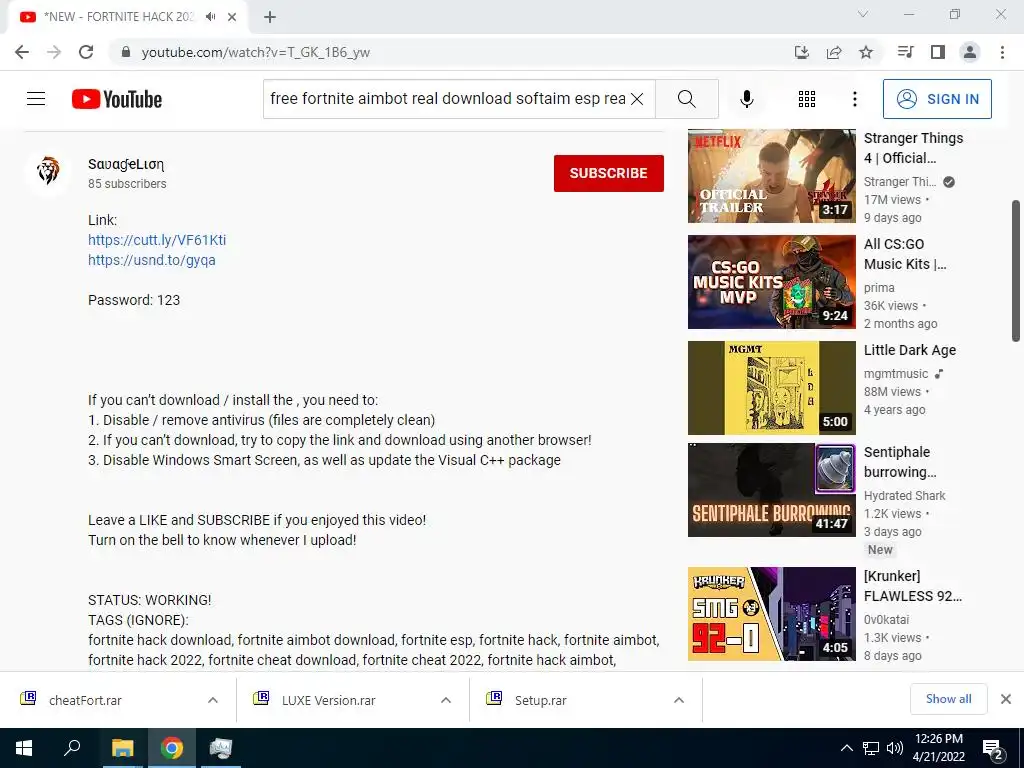Go back with the browser back arrow
Image resolution: width=1024 pixels, height=768 pixels.
click(x=22, y=52)
